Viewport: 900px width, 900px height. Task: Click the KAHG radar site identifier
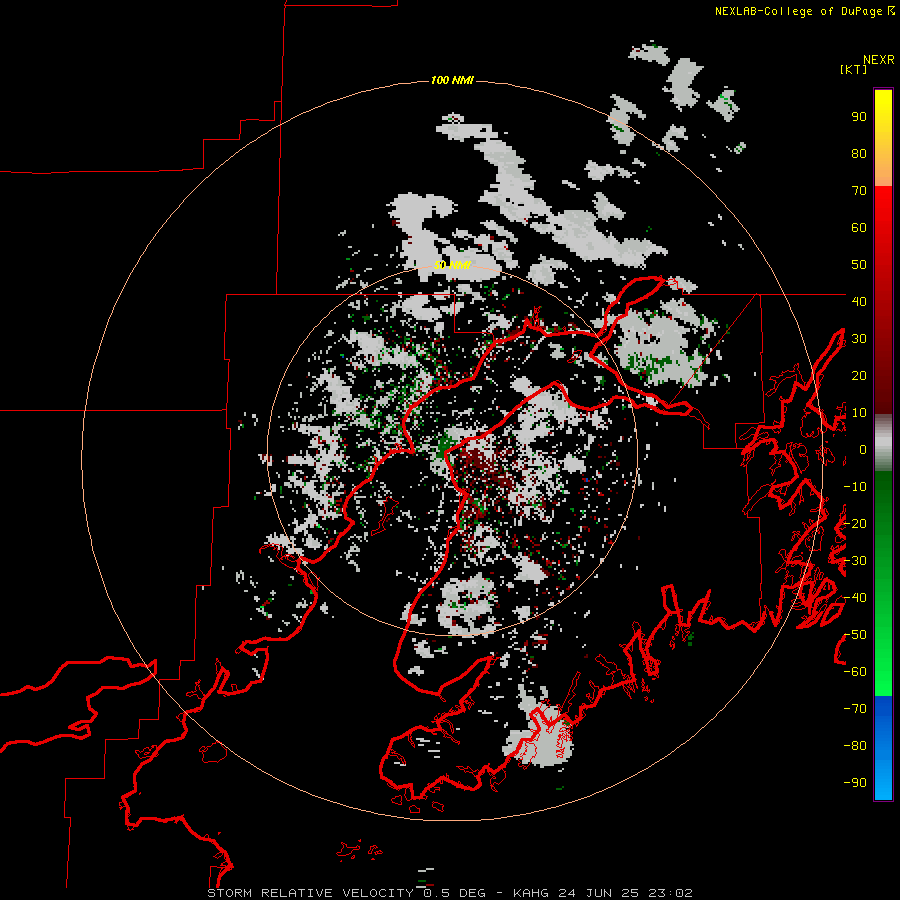(530, 893)
